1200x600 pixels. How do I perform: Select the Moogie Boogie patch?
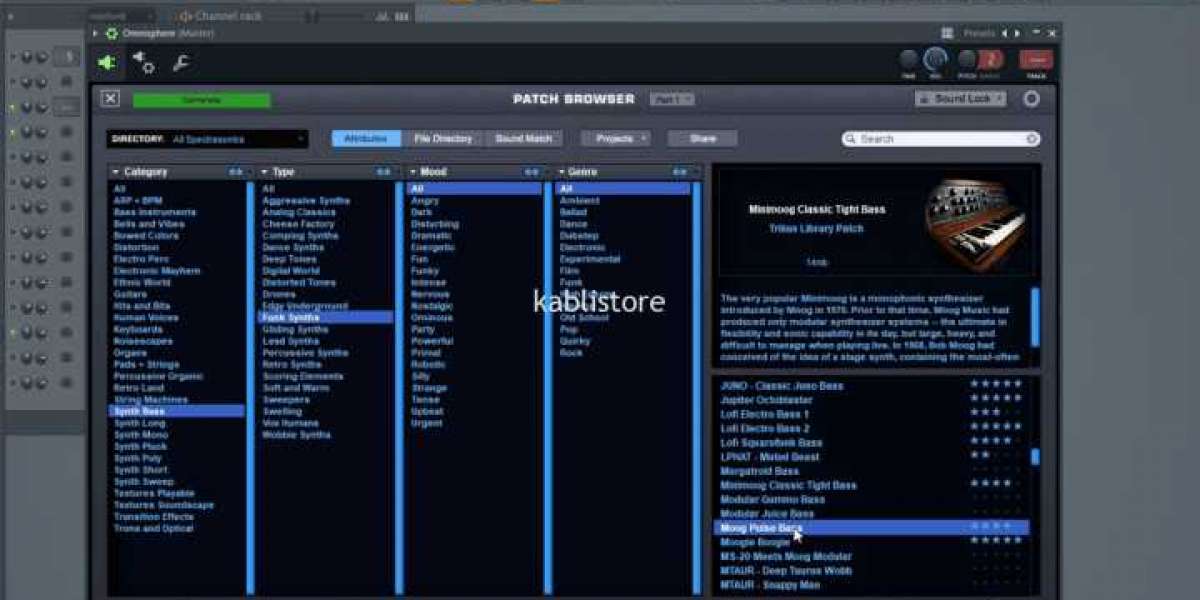[755, 542]
